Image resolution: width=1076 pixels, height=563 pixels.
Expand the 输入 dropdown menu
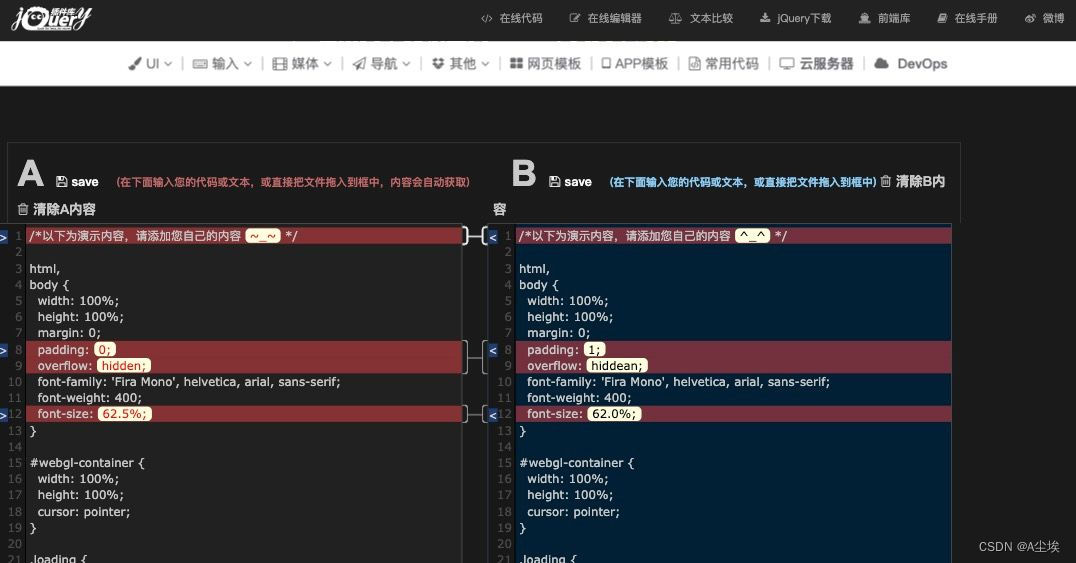pyautogui.click(x=222, y=64)
